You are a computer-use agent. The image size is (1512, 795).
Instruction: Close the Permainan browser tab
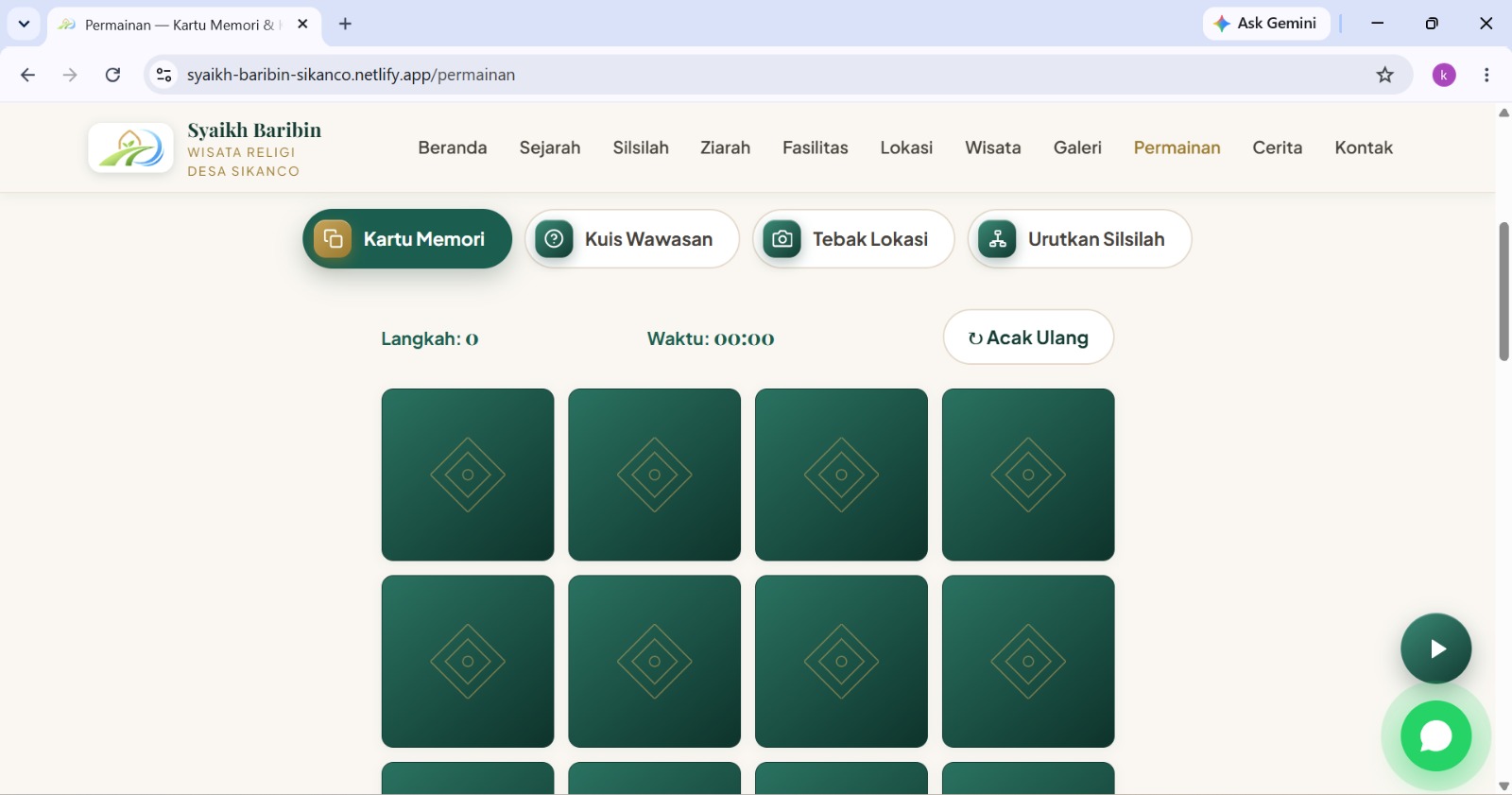[302, 24]
